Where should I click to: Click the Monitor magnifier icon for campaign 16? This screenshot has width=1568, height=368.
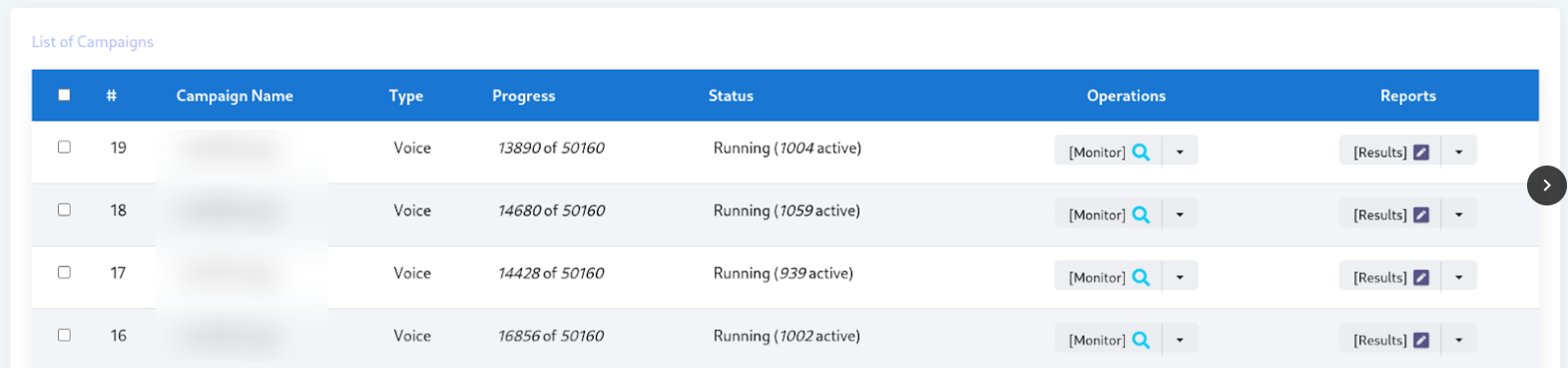coord(1141,340)
